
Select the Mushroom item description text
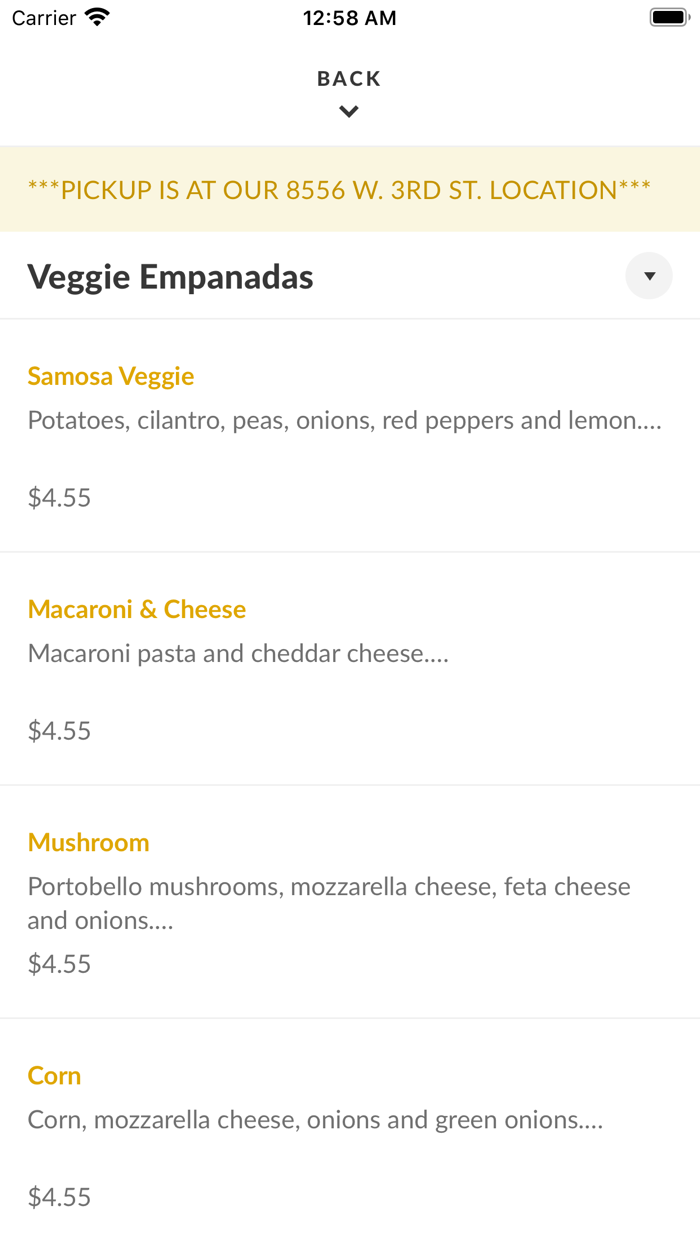pos(330,902)
